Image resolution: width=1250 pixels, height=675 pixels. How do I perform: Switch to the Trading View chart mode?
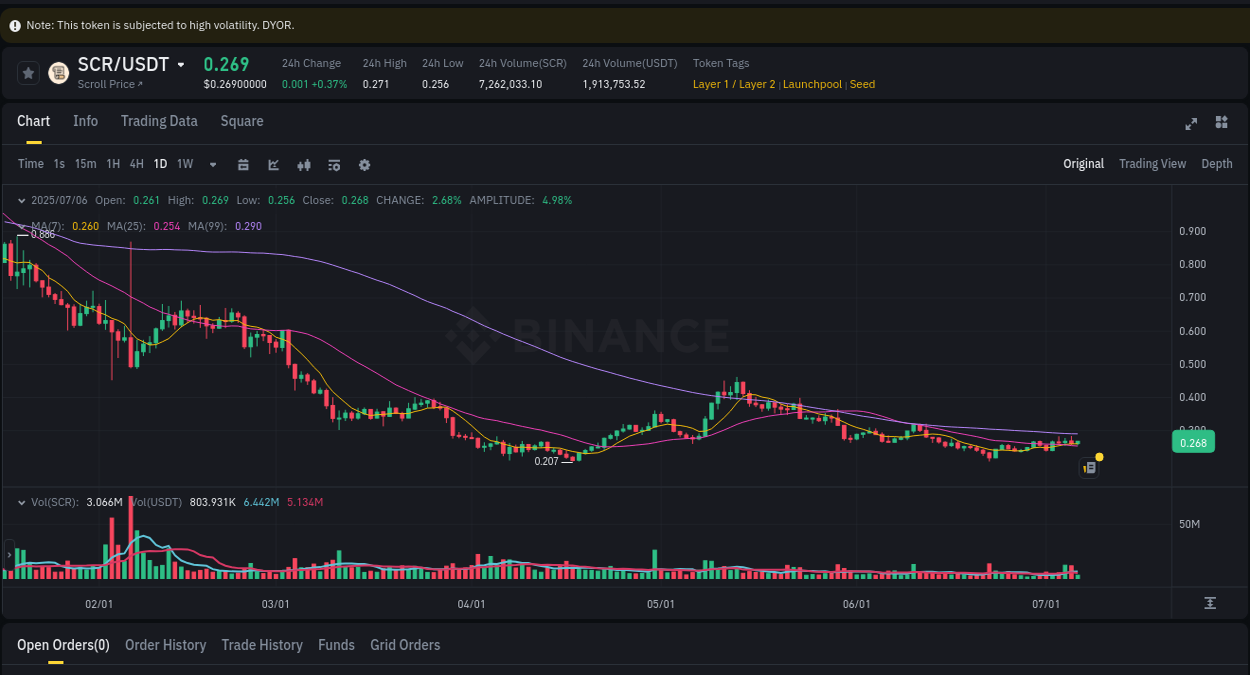click(x=1152, y=163)
